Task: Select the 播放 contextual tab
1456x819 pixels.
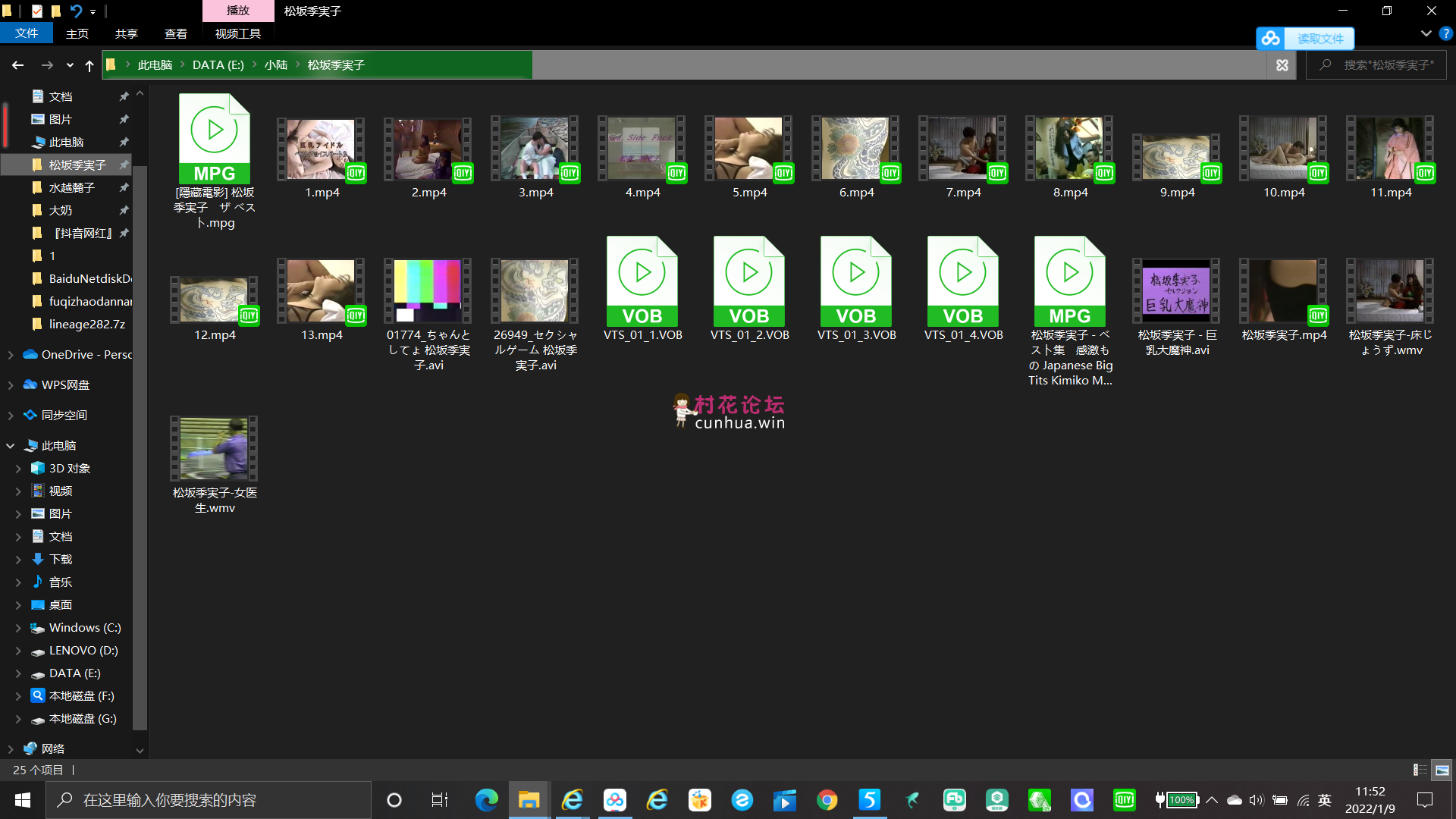Action: tap(237, 11)
